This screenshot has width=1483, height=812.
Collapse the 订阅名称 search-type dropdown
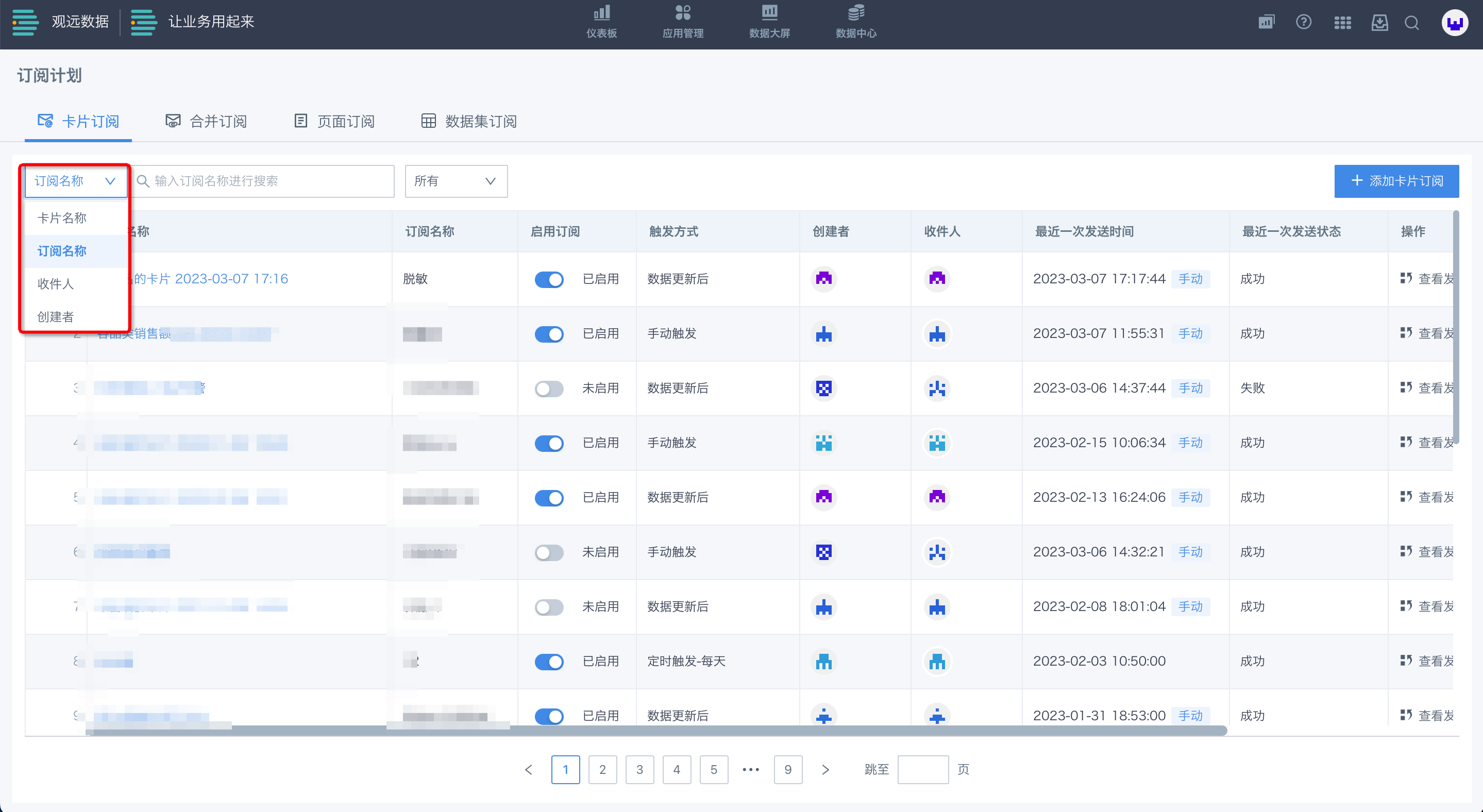75,181
